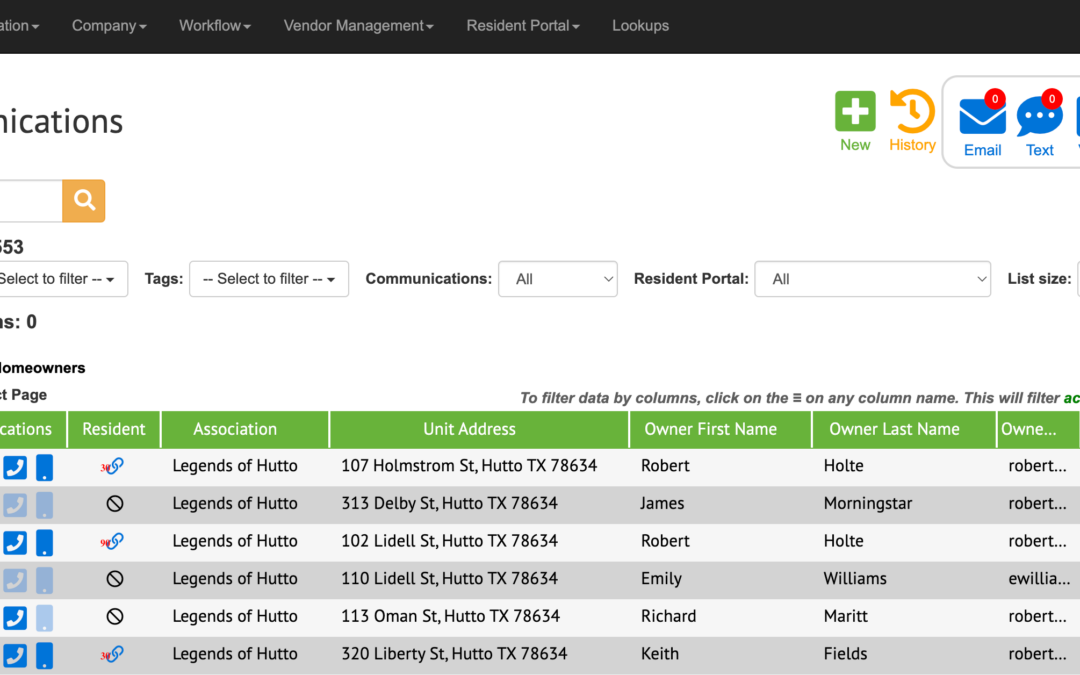Click phone icon for 113 Oman St row
The width and height of the screenshot is (1080, 675).
coord(15,617)
